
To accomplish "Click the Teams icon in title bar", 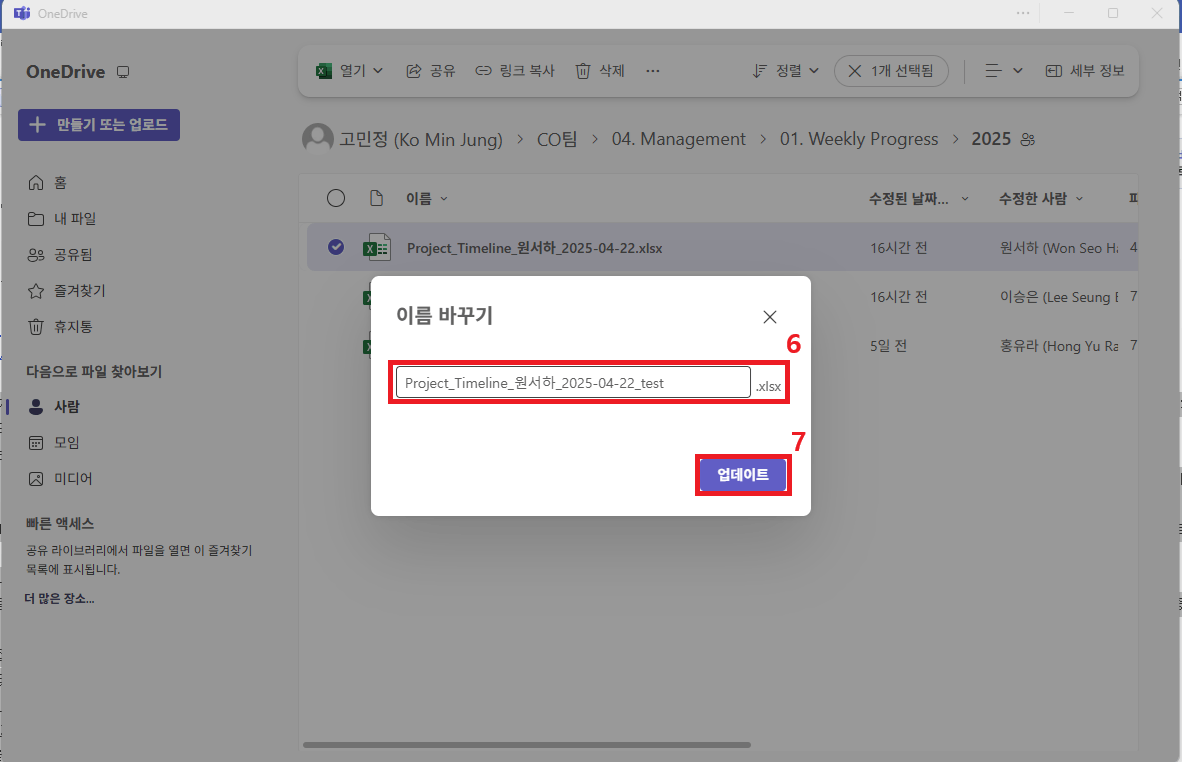I will coord(22,14).
